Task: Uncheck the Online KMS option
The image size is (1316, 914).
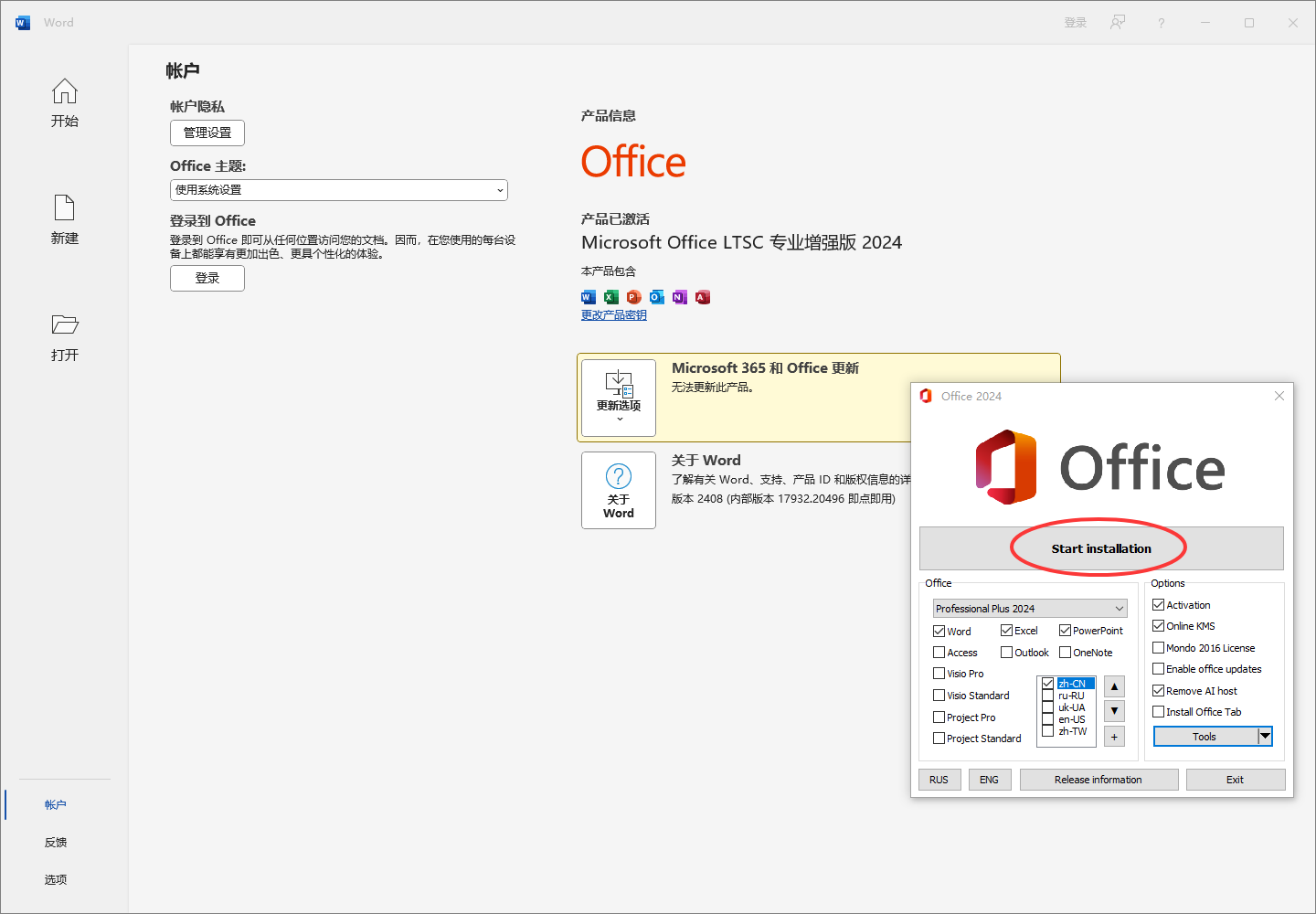Action: 1158,626
